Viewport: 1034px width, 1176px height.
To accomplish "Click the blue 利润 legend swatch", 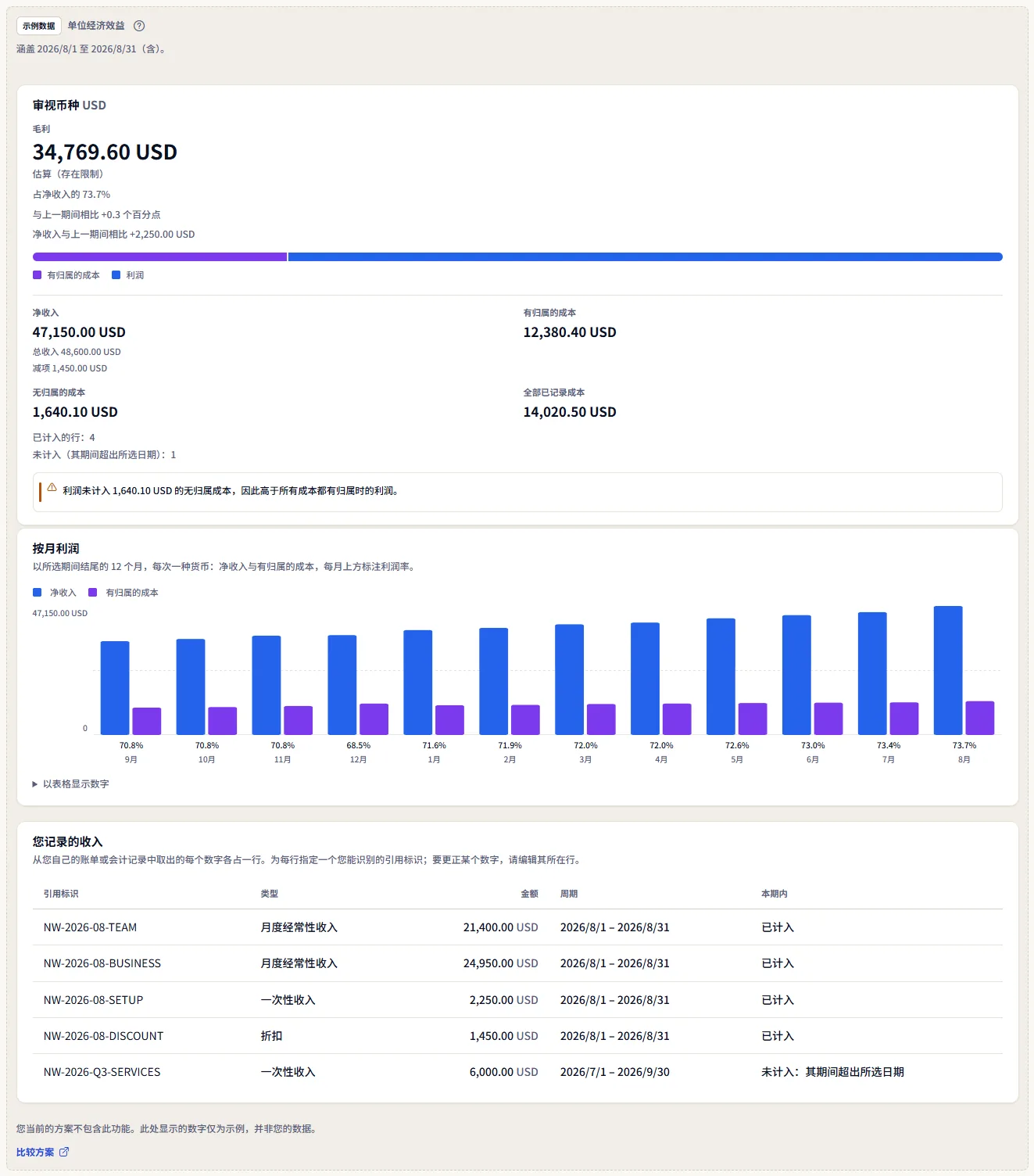I will pyautogui.click(x=116, y=274).
